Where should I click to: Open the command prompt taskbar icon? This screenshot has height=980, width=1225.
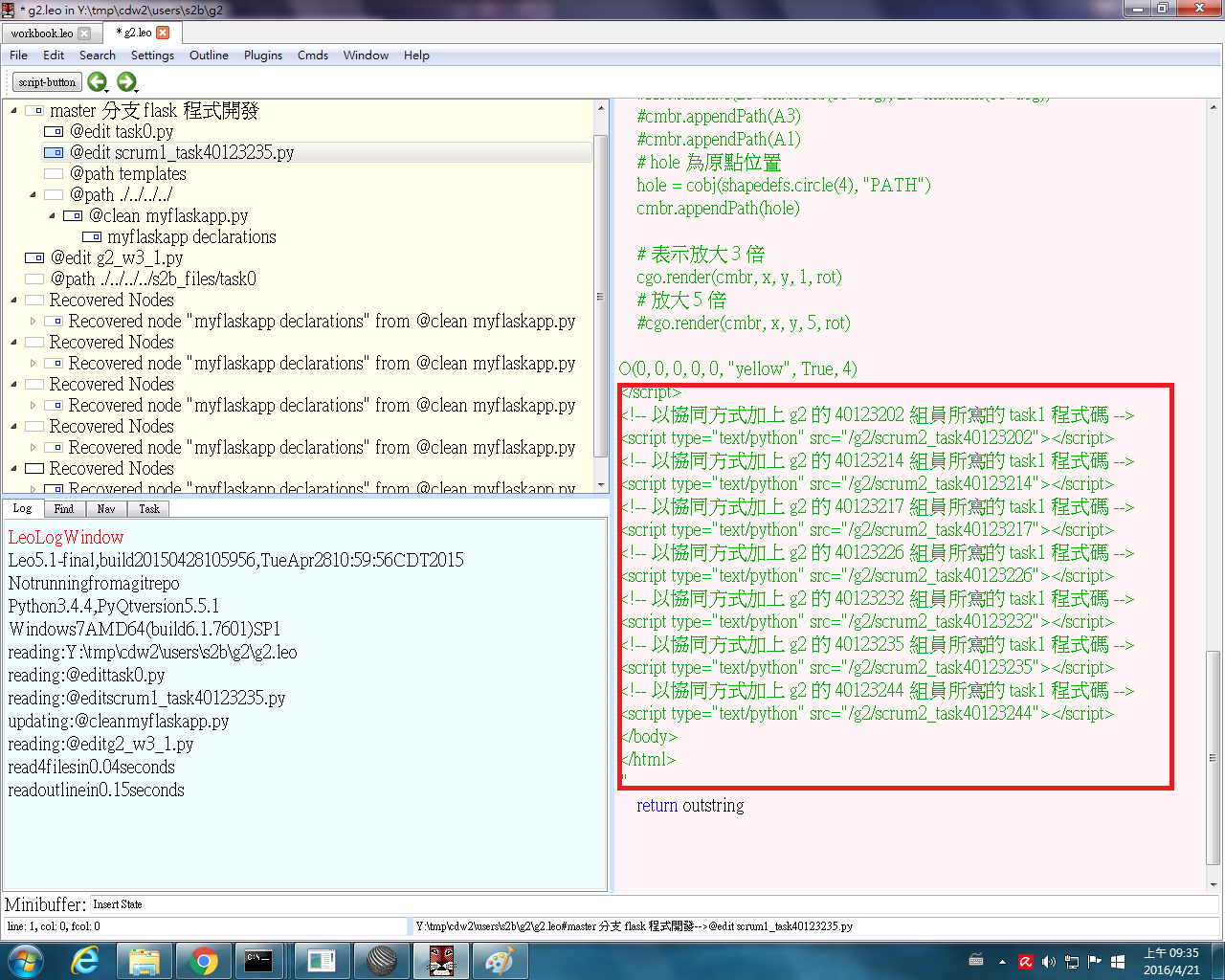259,961
